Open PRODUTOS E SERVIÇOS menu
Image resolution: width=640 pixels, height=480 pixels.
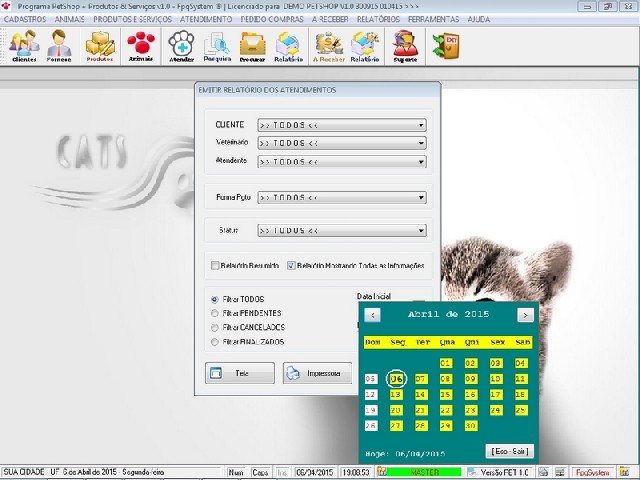pos(132,19)
